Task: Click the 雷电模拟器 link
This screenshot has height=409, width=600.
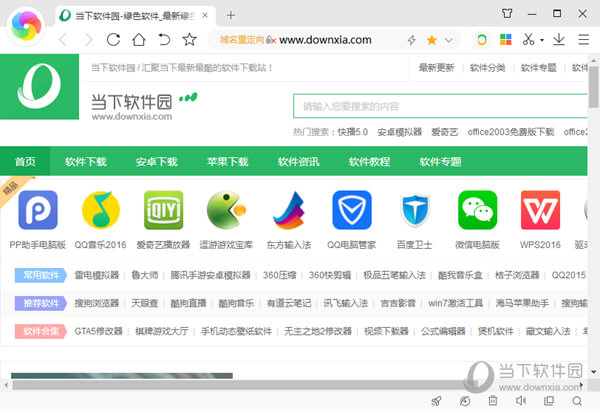Action: 99,275
